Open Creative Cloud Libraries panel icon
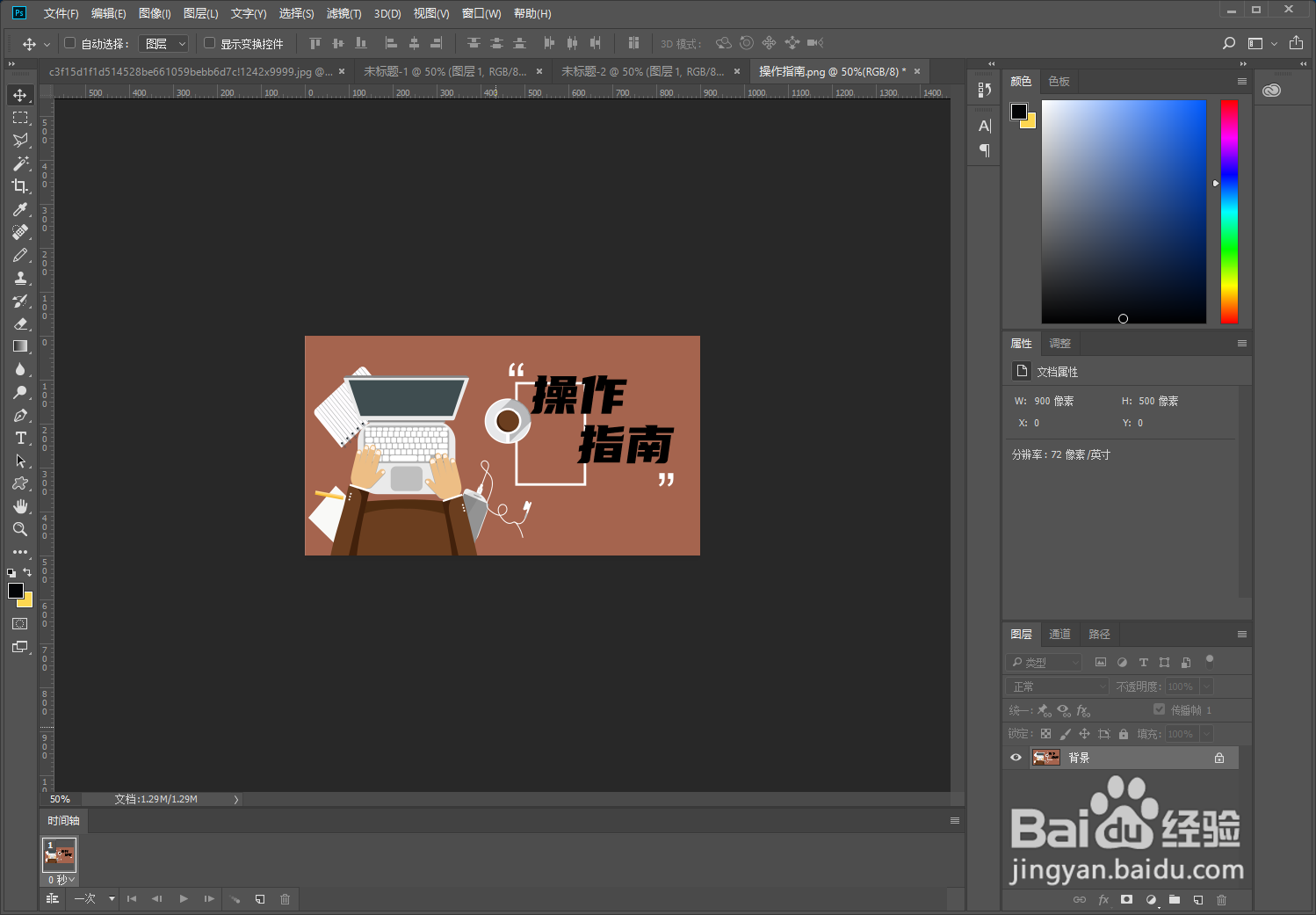This screenshot has width=1316, height=915. pos(1271,90)
